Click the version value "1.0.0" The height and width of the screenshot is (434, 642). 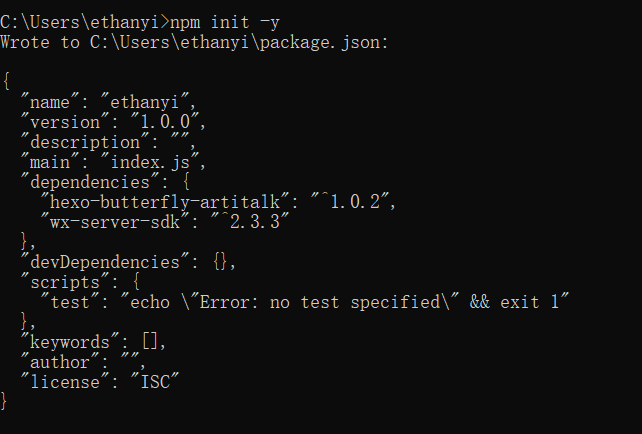165,122
